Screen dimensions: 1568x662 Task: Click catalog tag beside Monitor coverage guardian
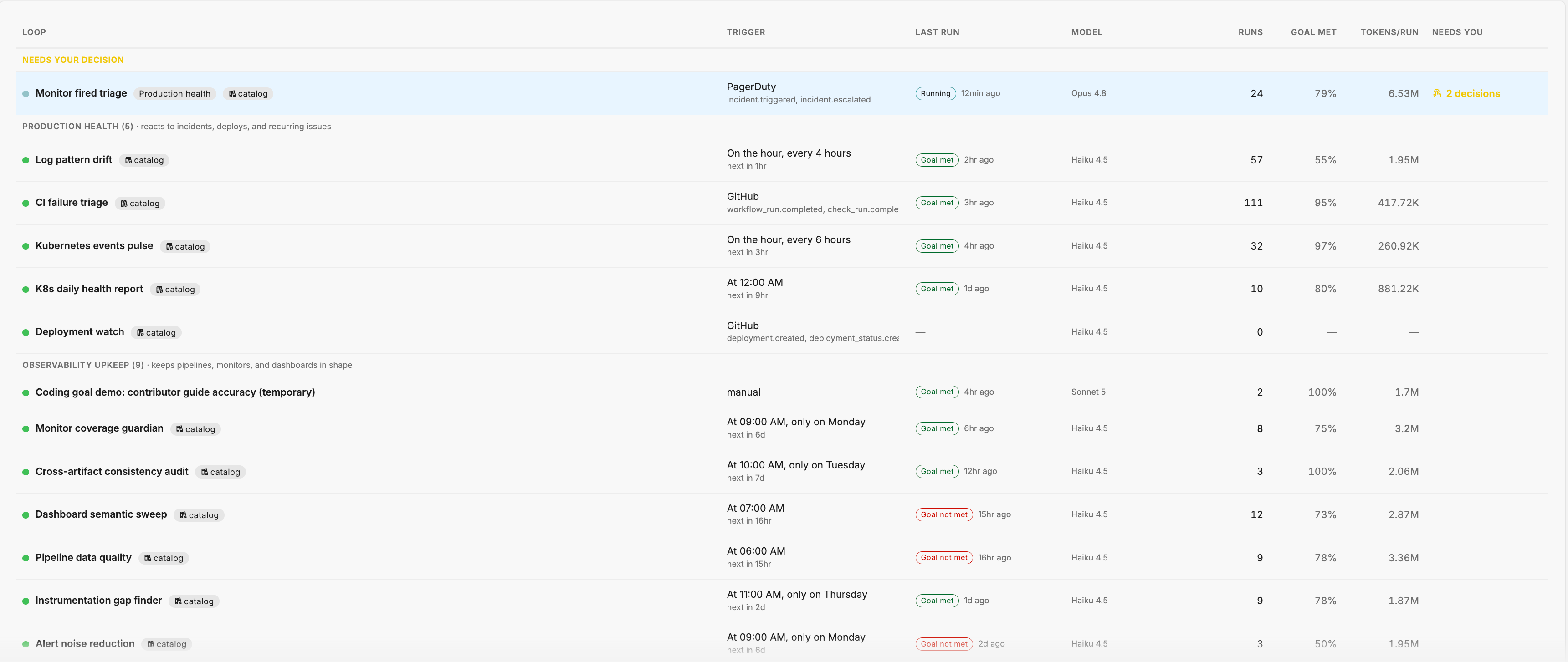click(195, 429)
